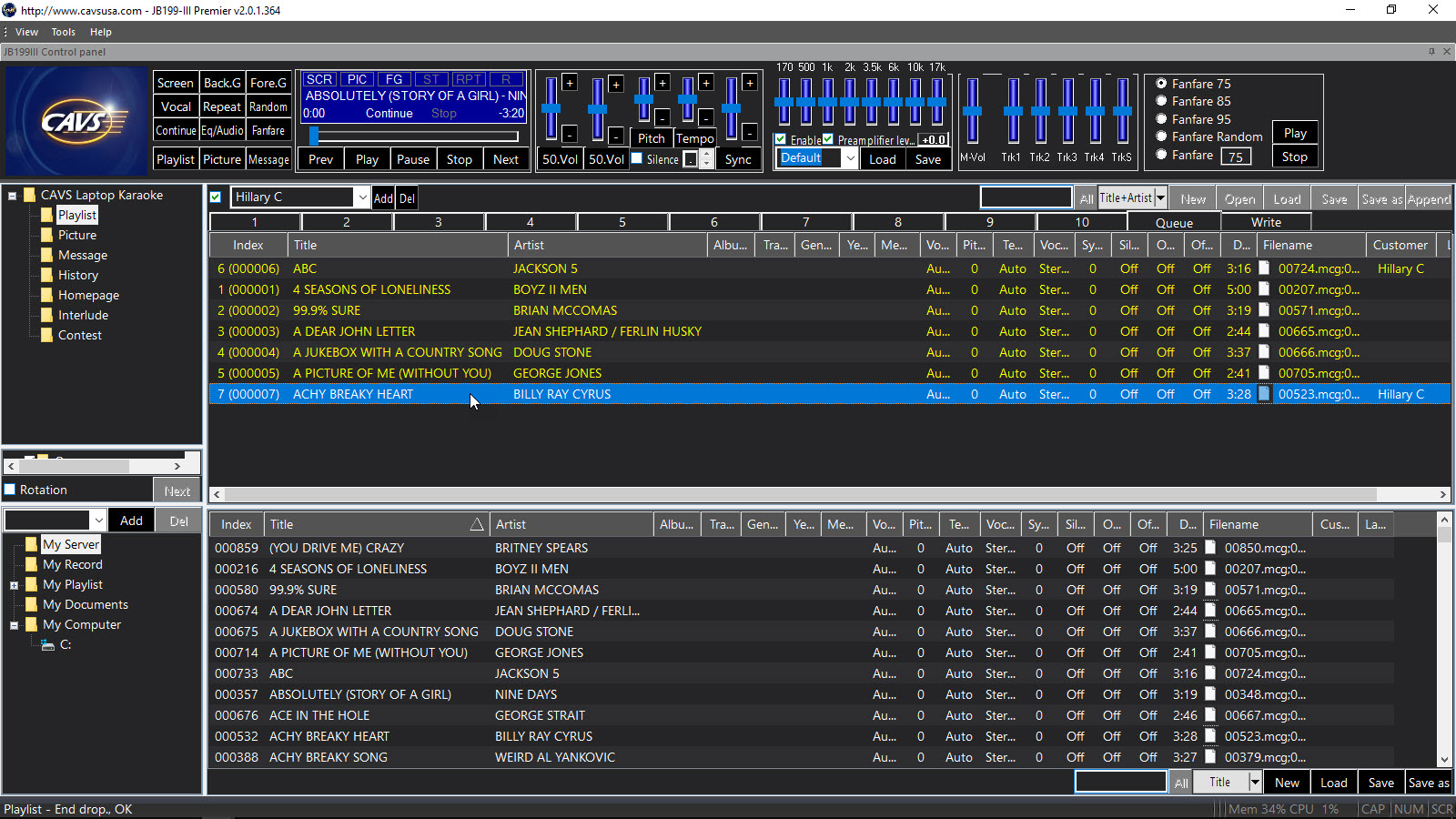
Task: Click the My Server folder icon
Action: pyautogui.click(x=32, y=545)
